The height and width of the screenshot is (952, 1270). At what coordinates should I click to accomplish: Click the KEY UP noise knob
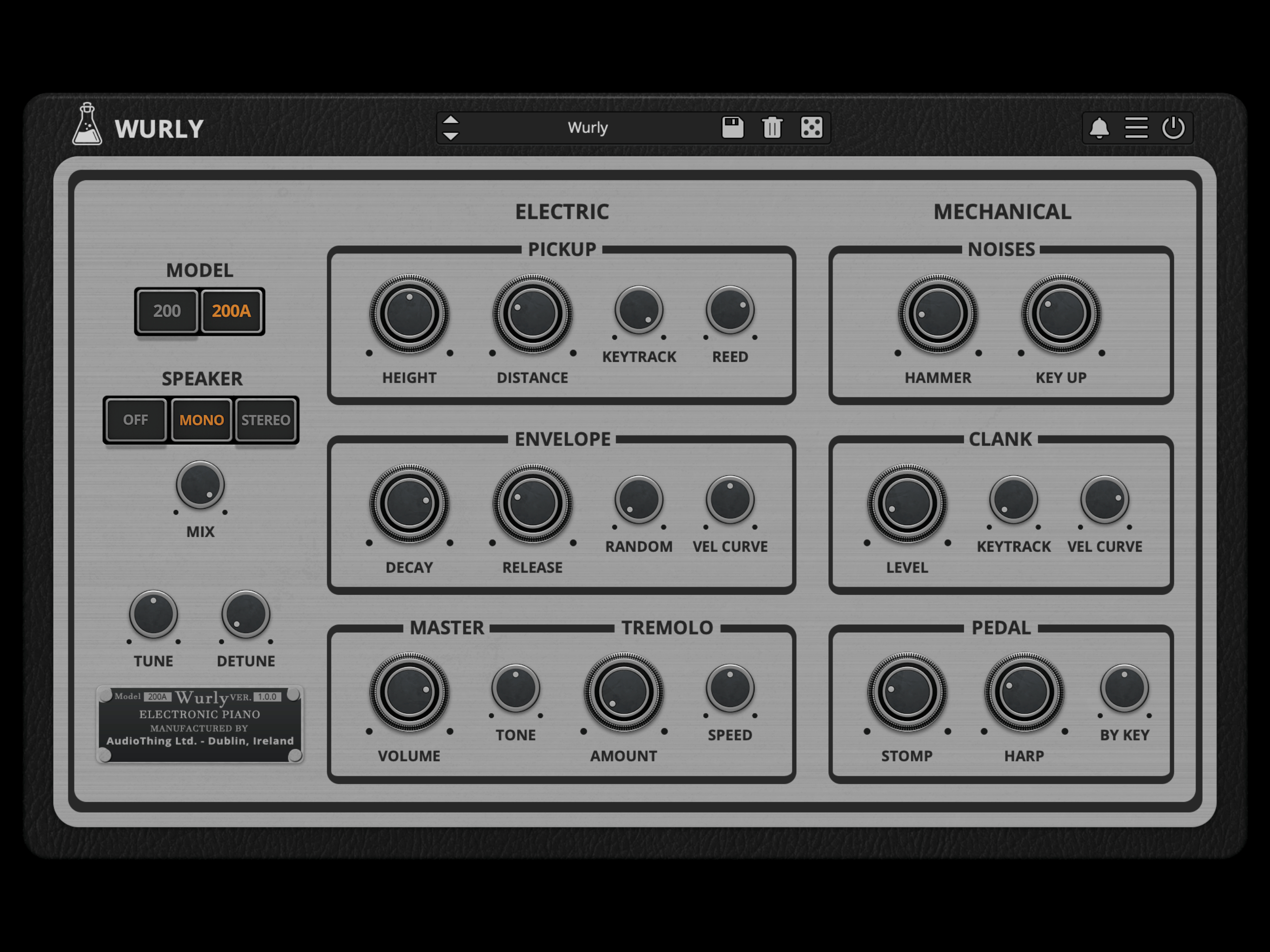1061,314
